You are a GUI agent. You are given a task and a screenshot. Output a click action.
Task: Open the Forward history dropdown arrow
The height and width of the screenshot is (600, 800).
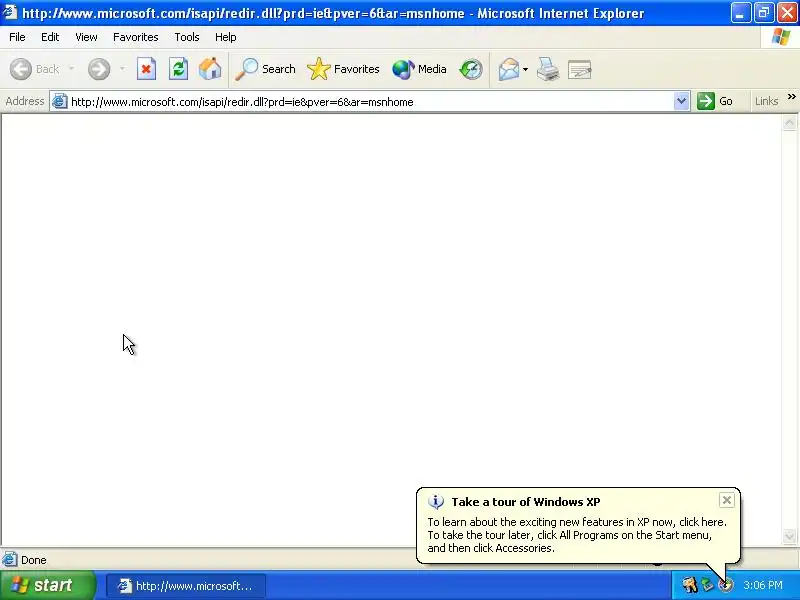[122, 69]
